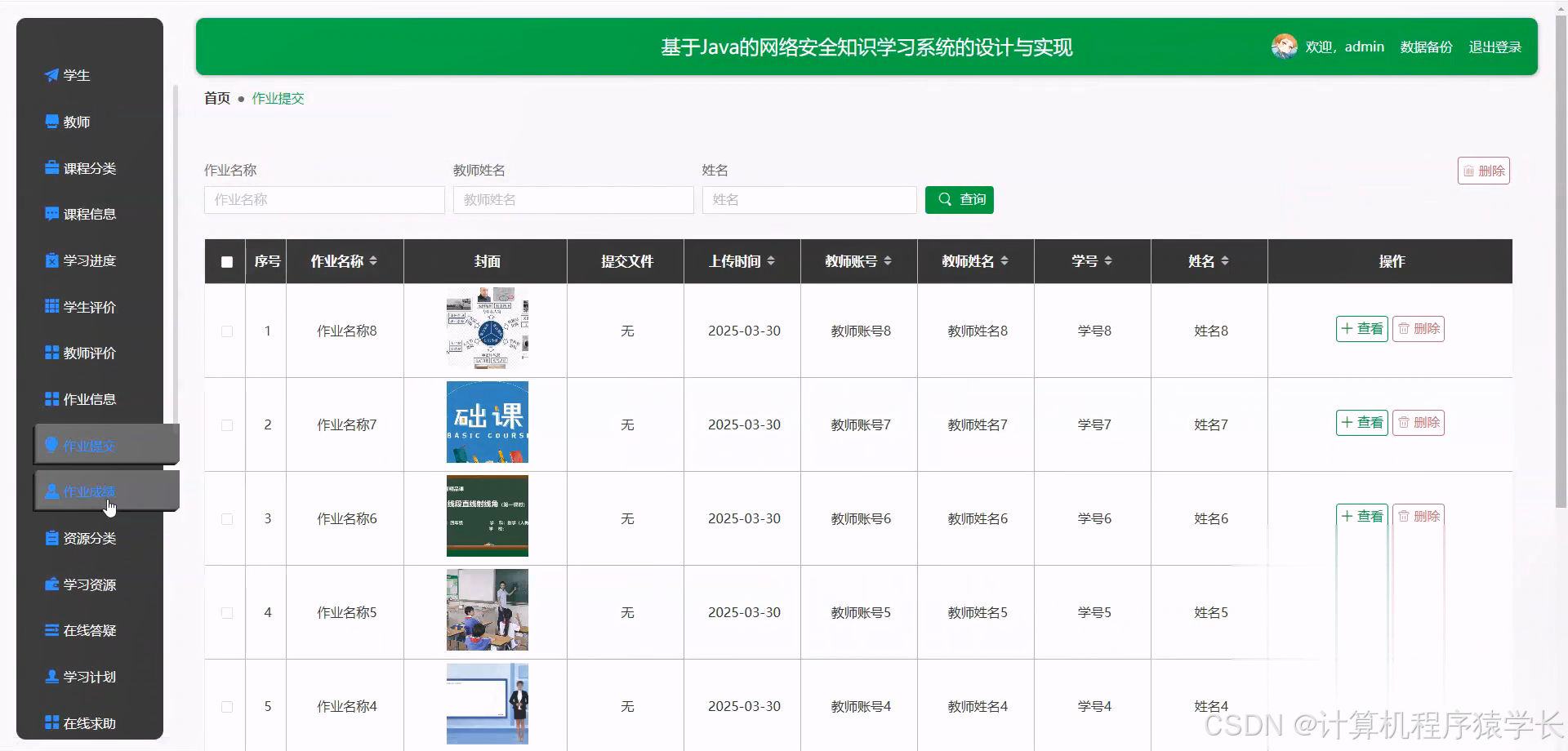Click the 在线答疑 sidebar icon
Viewport: 1568px width, 751px height.
pos(51,630)
